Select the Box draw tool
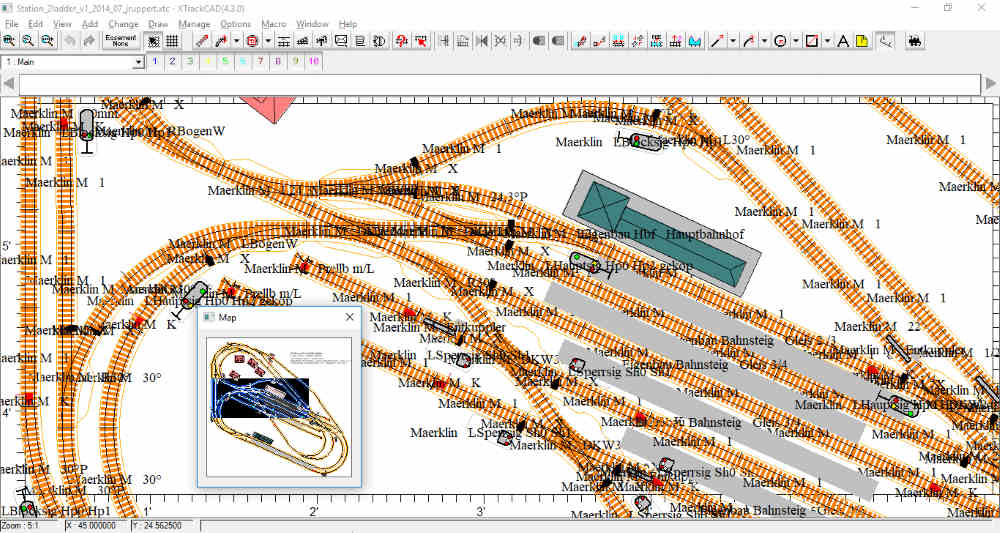Image resolution: width=1000 pixels, height=533 pixels. tap(811, 41)
